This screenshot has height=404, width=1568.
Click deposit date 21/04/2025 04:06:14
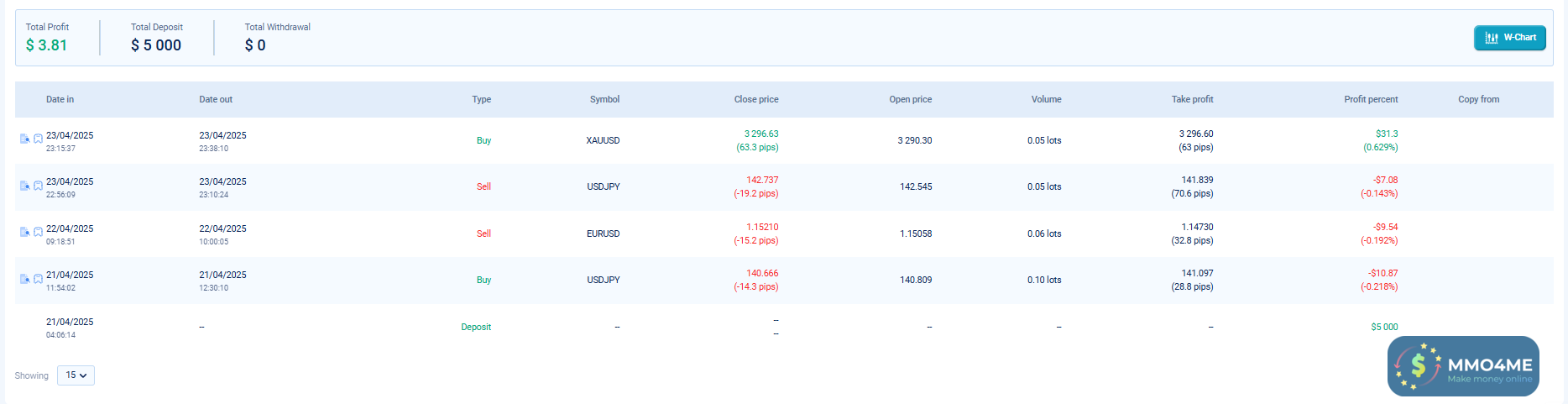point(70,328)
